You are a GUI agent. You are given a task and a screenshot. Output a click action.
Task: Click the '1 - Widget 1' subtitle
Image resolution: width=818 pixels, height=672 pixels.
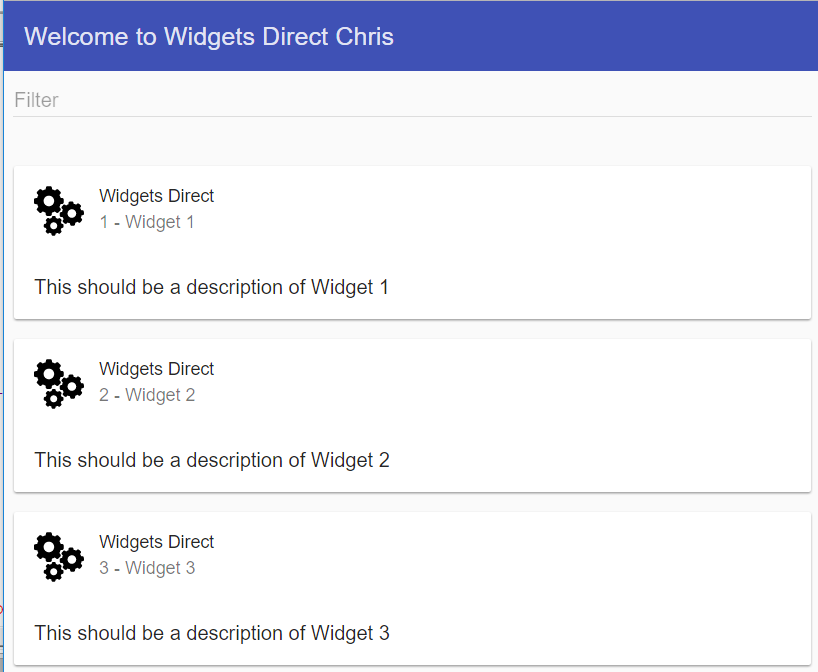(x=147, y=222)
